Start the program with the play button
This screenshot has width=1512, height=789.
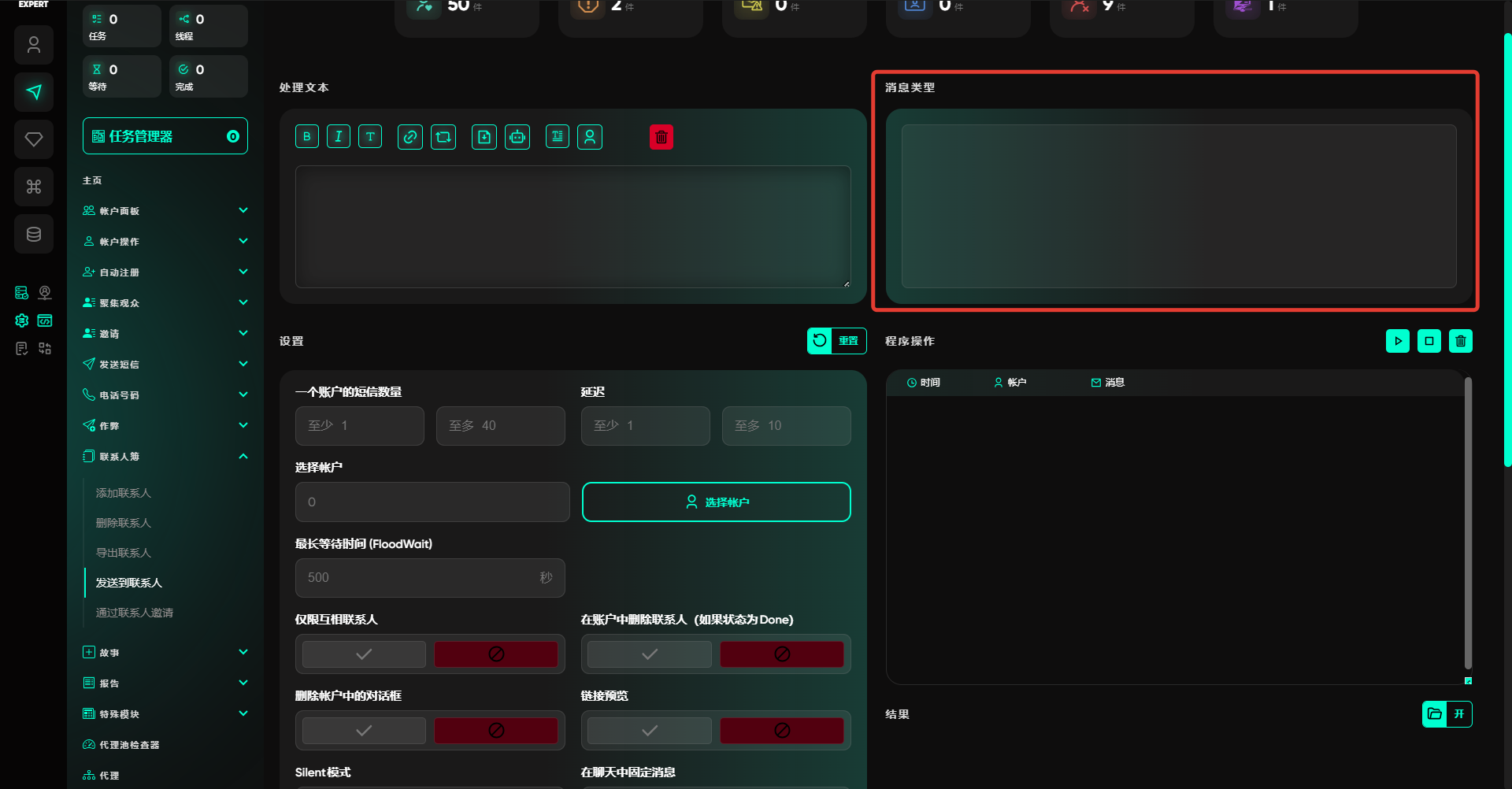(1398, 341)
